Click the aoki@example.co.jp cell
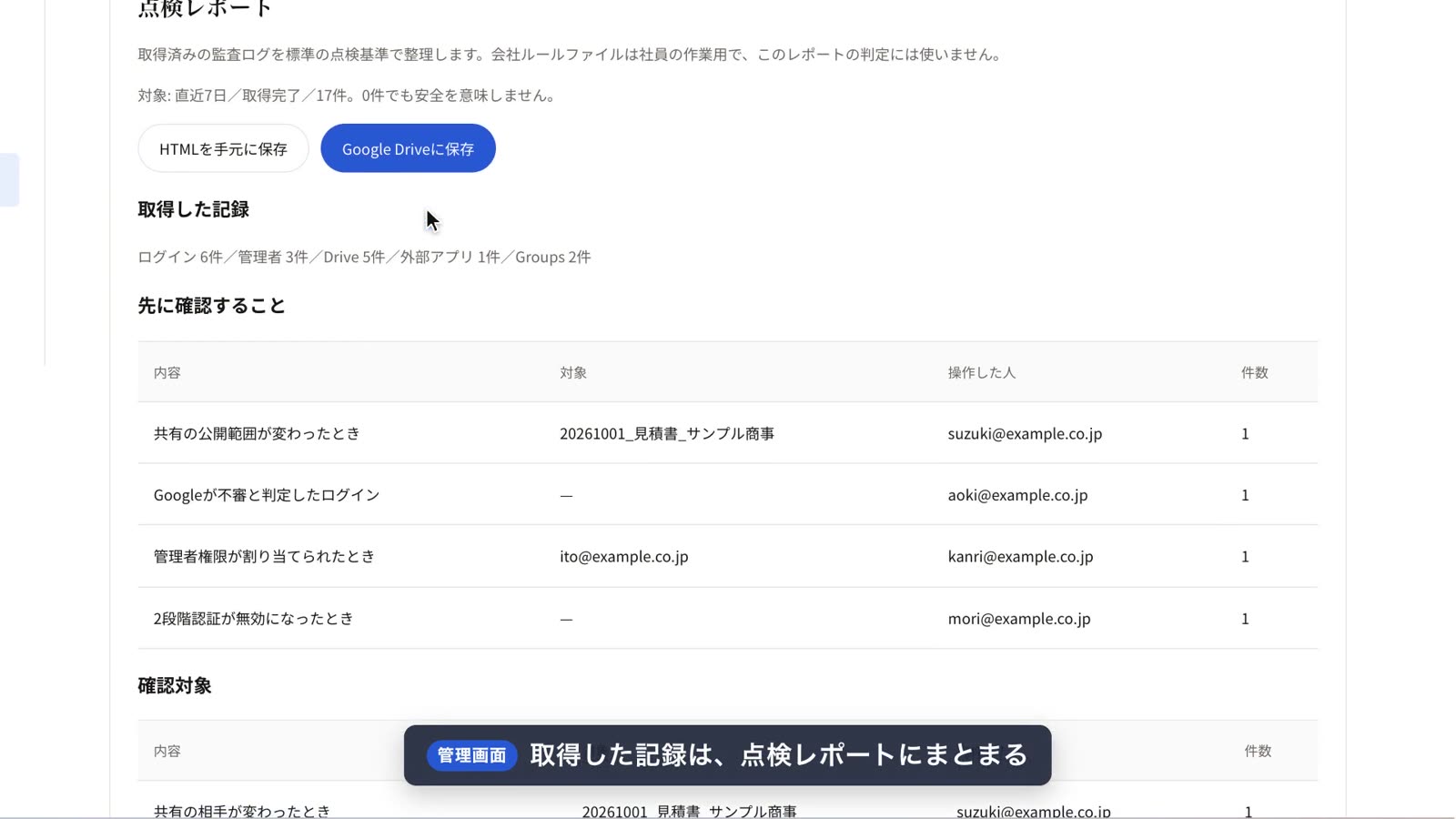 click(1017, 495)
